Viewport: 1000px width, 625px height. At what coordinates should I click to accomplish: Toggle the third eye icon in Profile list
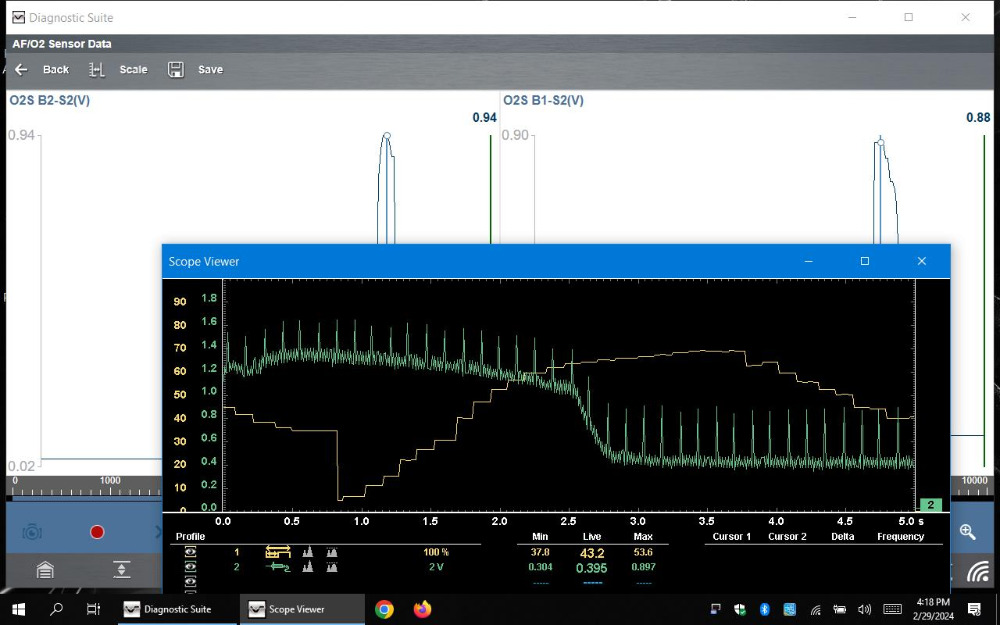coord(189,581)
